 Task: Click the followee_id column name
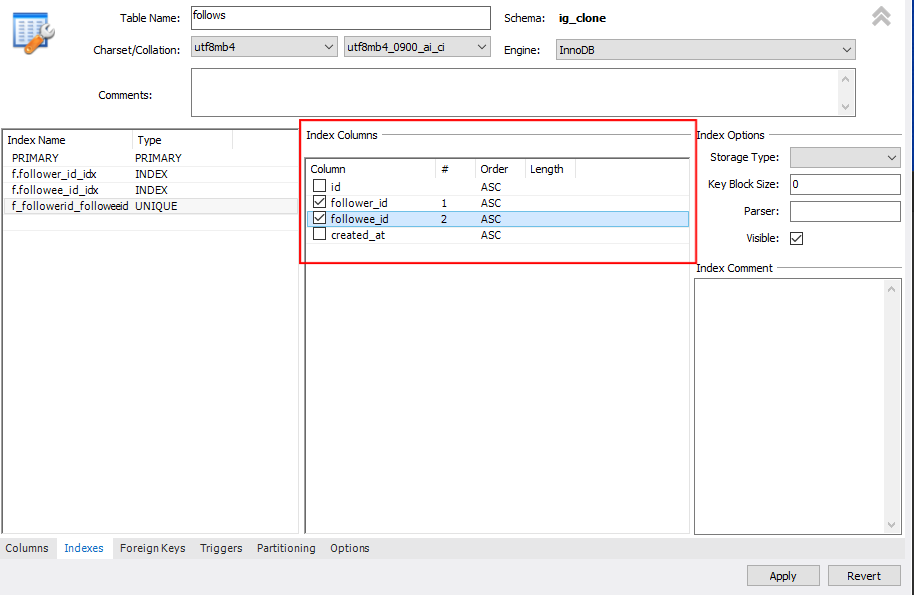359,219
